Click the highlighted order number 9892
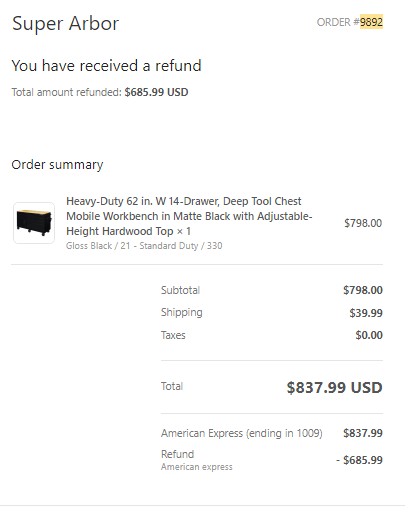 click(371, 22)
